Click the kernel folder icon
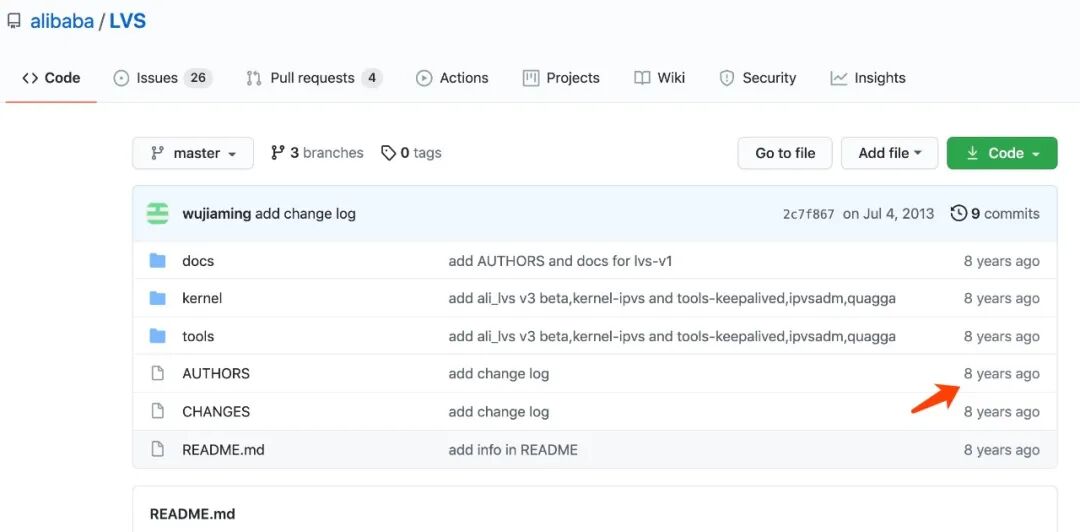 (x=158, y=298)
